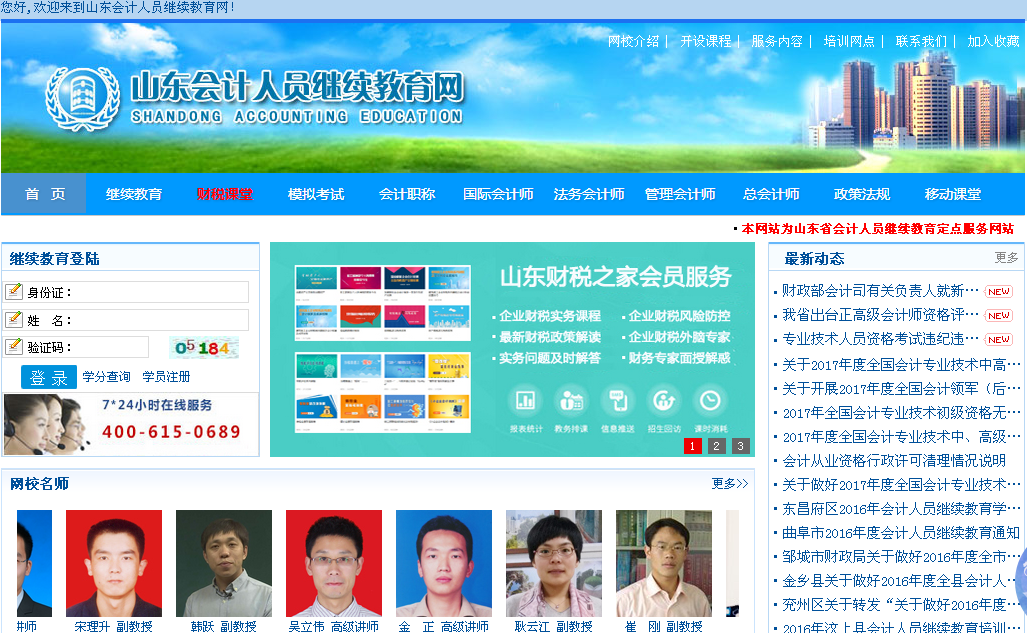Click the 报表统计 chart icon in banner
Viewport: 1027px width, 633px height.
coord(525,401)
